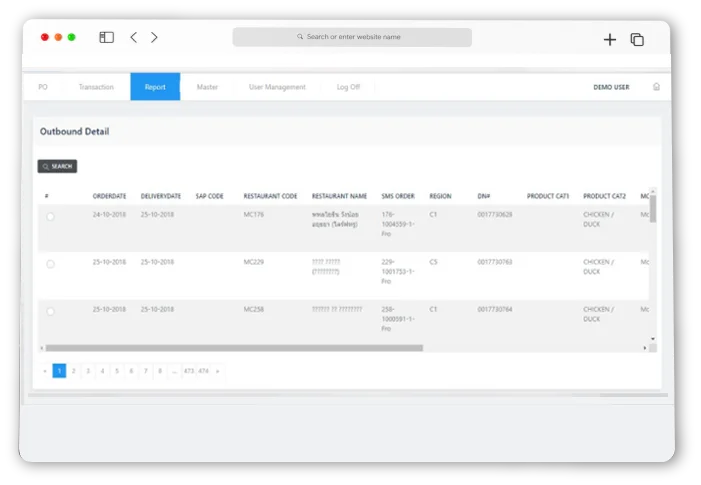Viewport: 701px width, 485px height.
Task: Show the tab overview icon
Action: [x=637, y=39]
